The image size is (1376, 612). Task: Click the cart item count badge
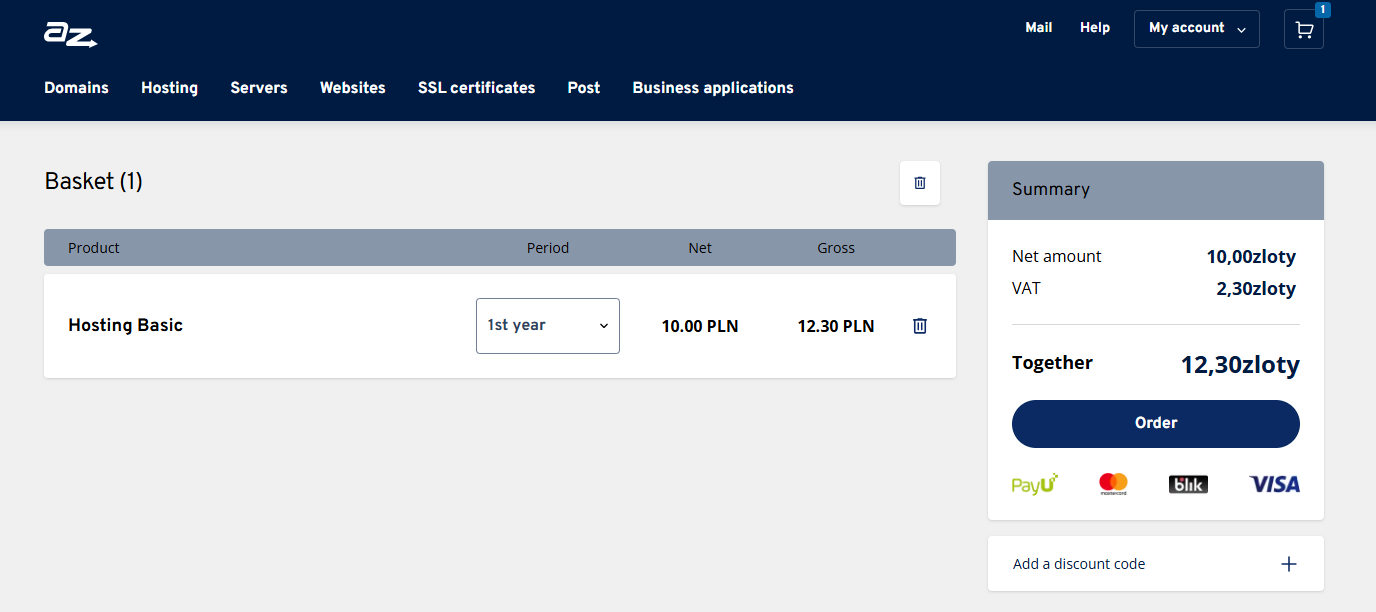pyautogui.click(x=1323, y=10)
